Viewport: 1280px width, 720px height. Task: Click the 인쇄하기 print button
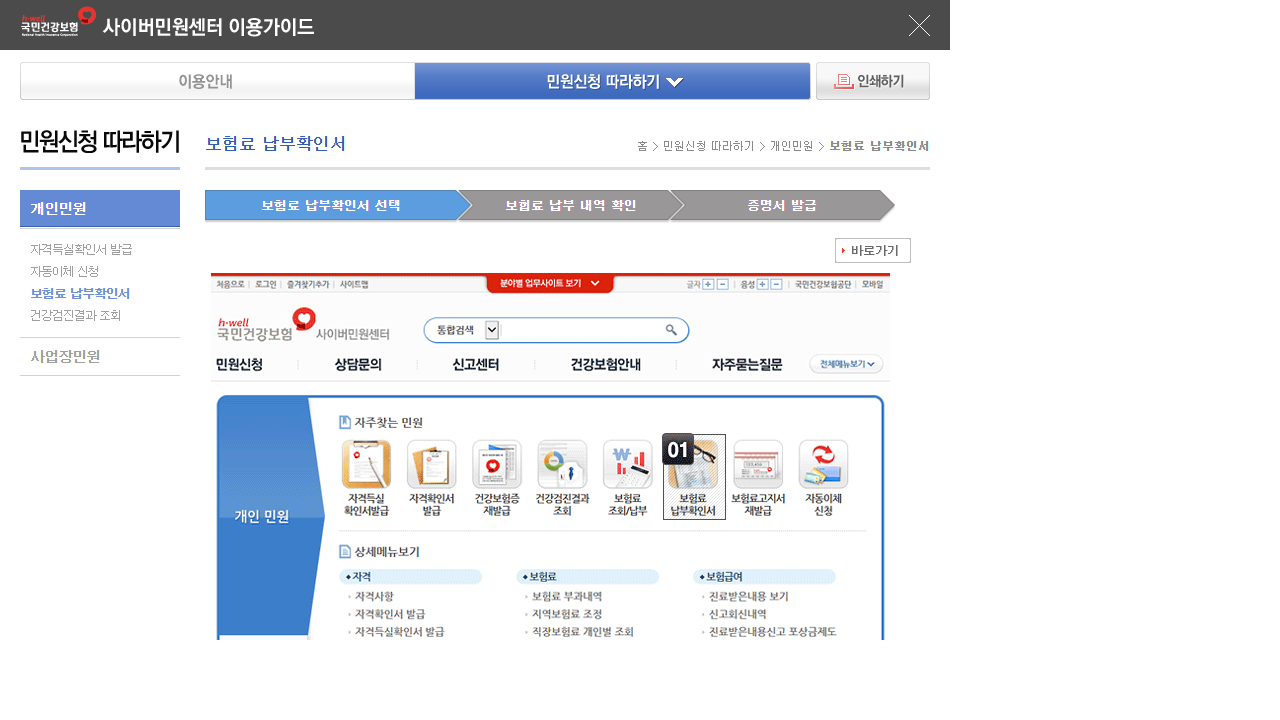pos(873,81)
